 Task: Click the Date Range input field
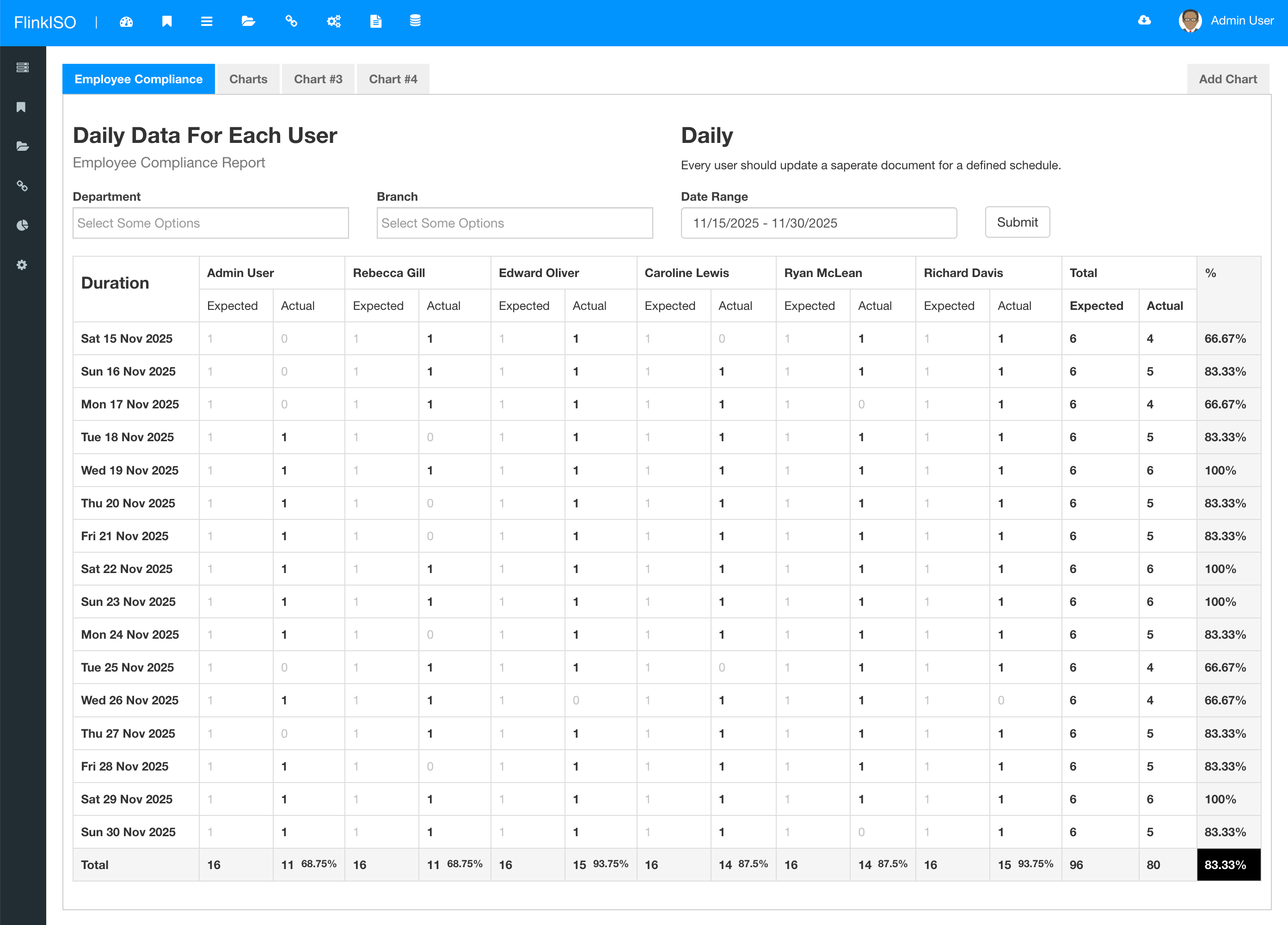(818, 223)
